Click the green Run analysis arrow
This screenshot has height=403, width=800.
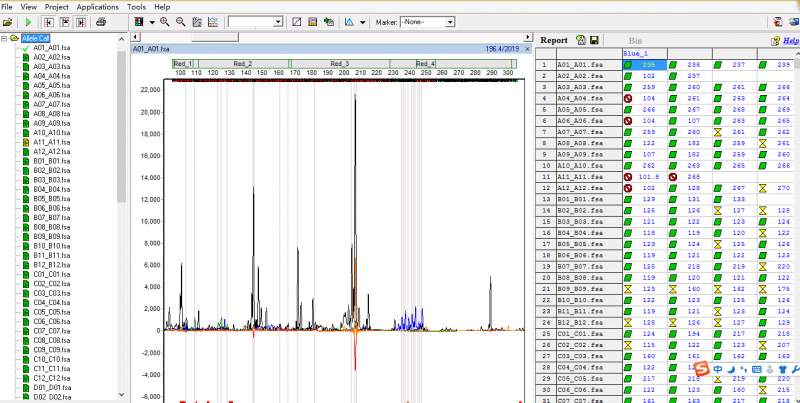(27, 21)
